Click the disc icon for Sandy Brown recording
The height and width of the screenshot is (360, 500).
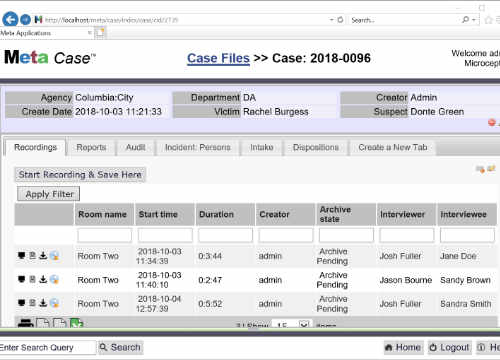pos(54,280)
